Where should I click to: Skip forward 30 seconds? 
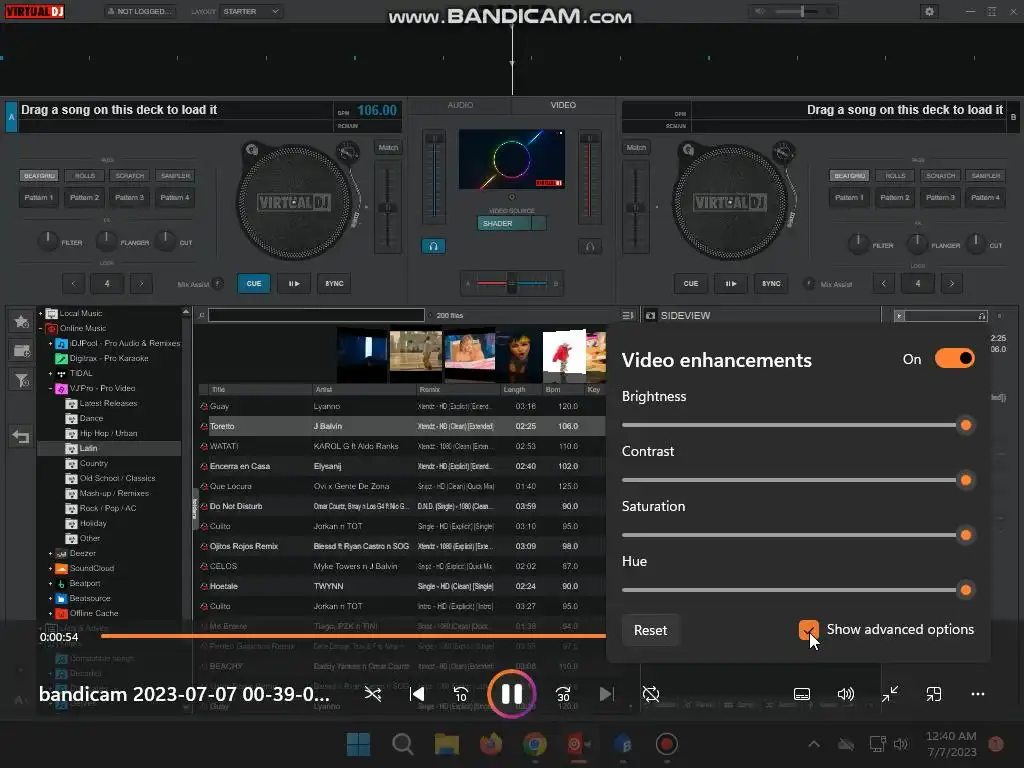(563, 694)
